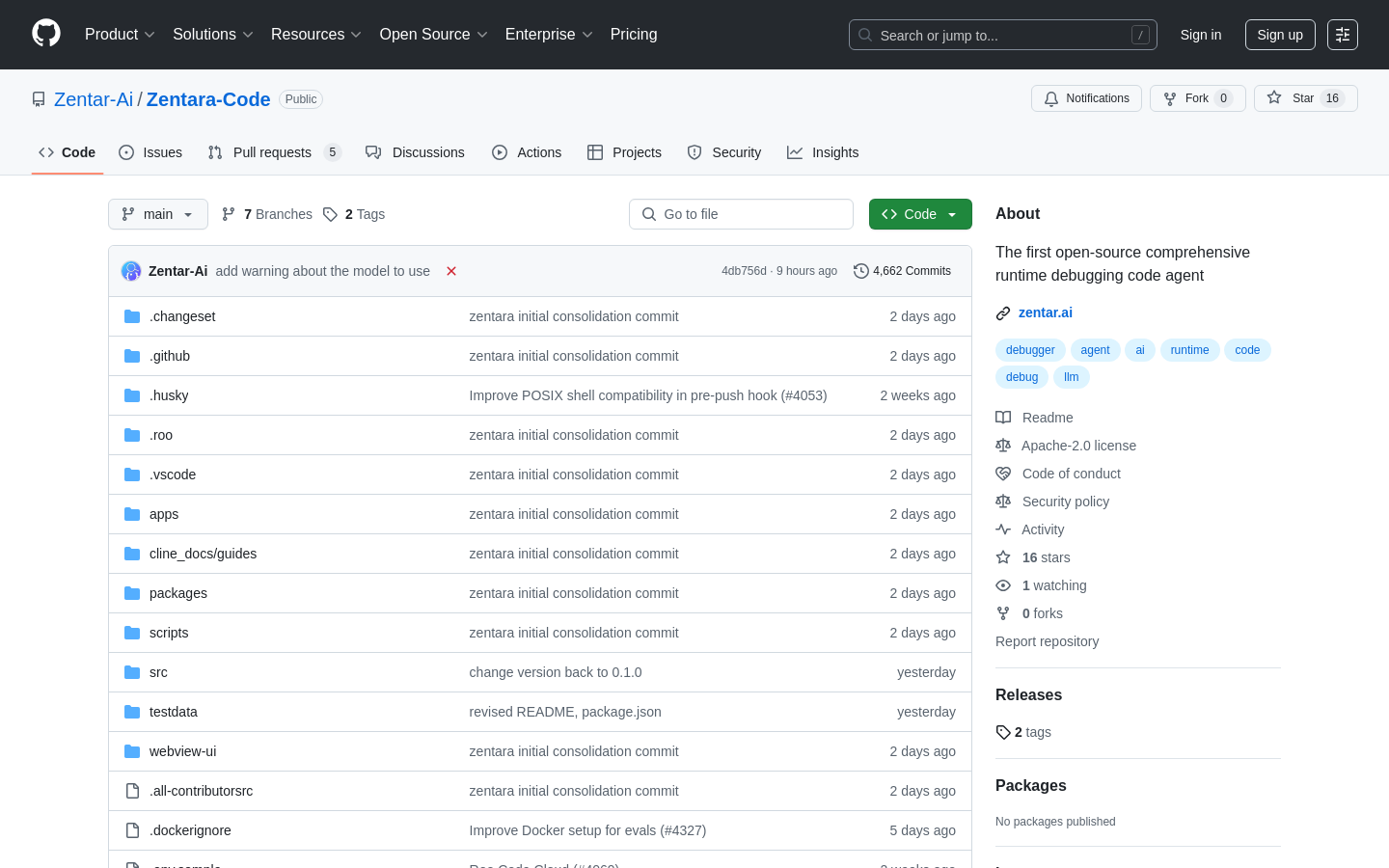Screen dimensions: 1389x868
Task: Switch to the Pull requests tab
Action: coord(274,152)
